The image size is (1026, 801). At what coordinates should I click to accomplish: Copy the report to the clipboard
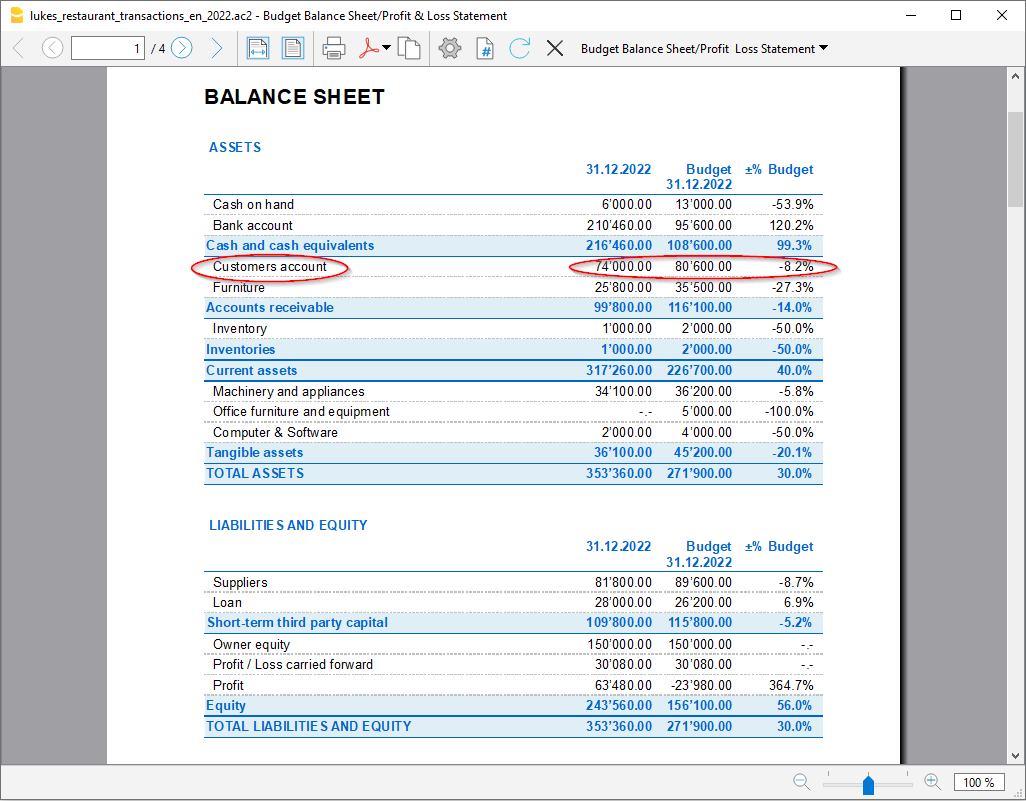(x=408, y=48)
